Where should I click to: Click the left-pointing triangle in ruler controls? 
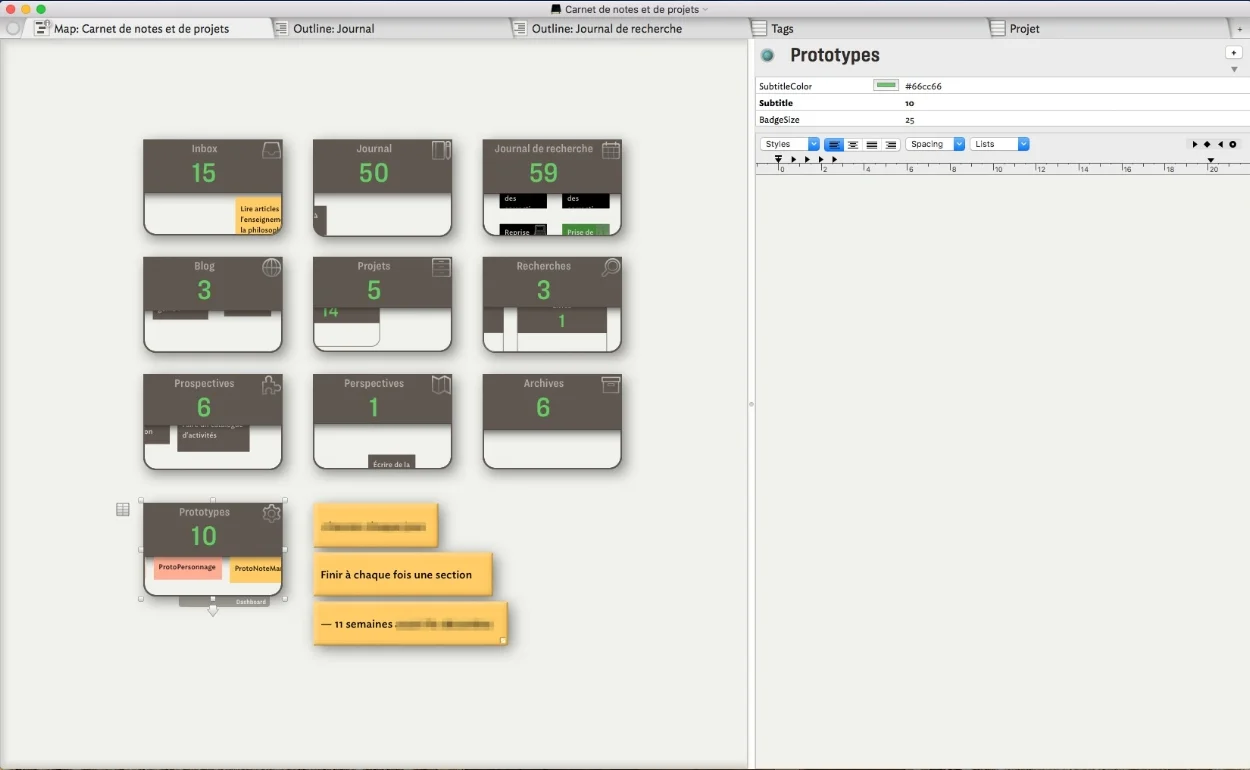tap(1220, 145)
